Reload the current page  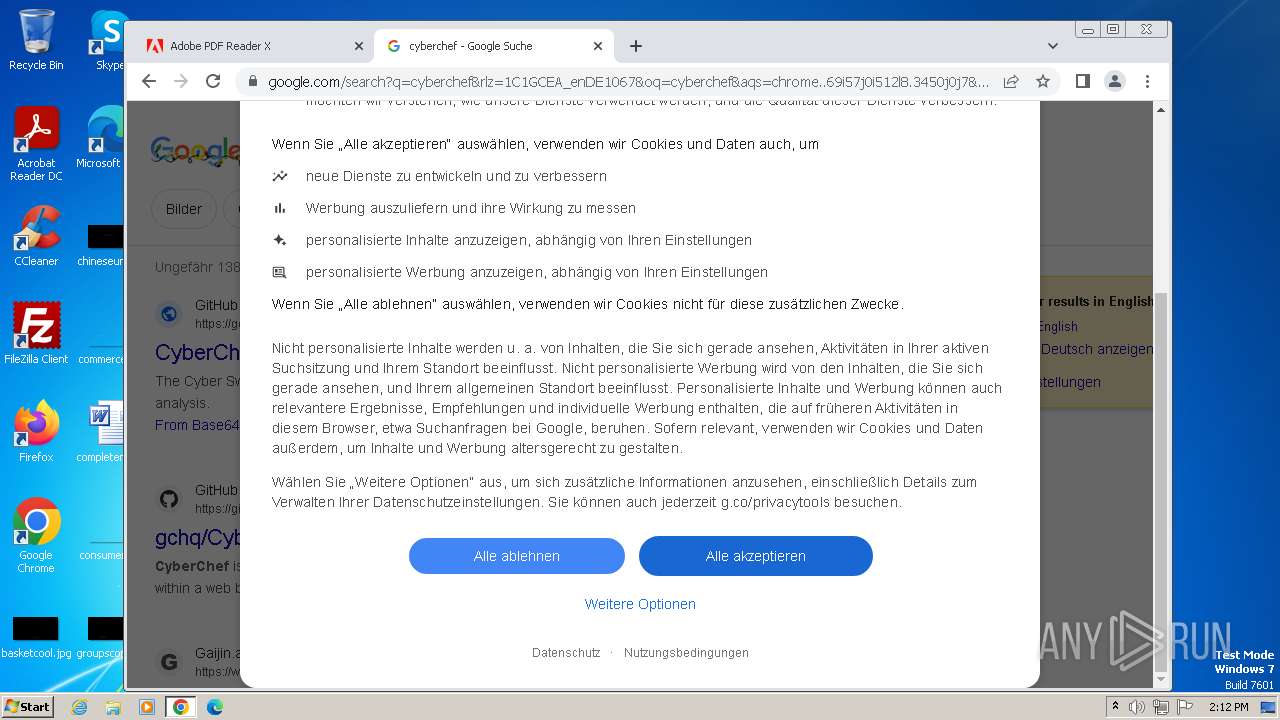click(x=213, y=81)
